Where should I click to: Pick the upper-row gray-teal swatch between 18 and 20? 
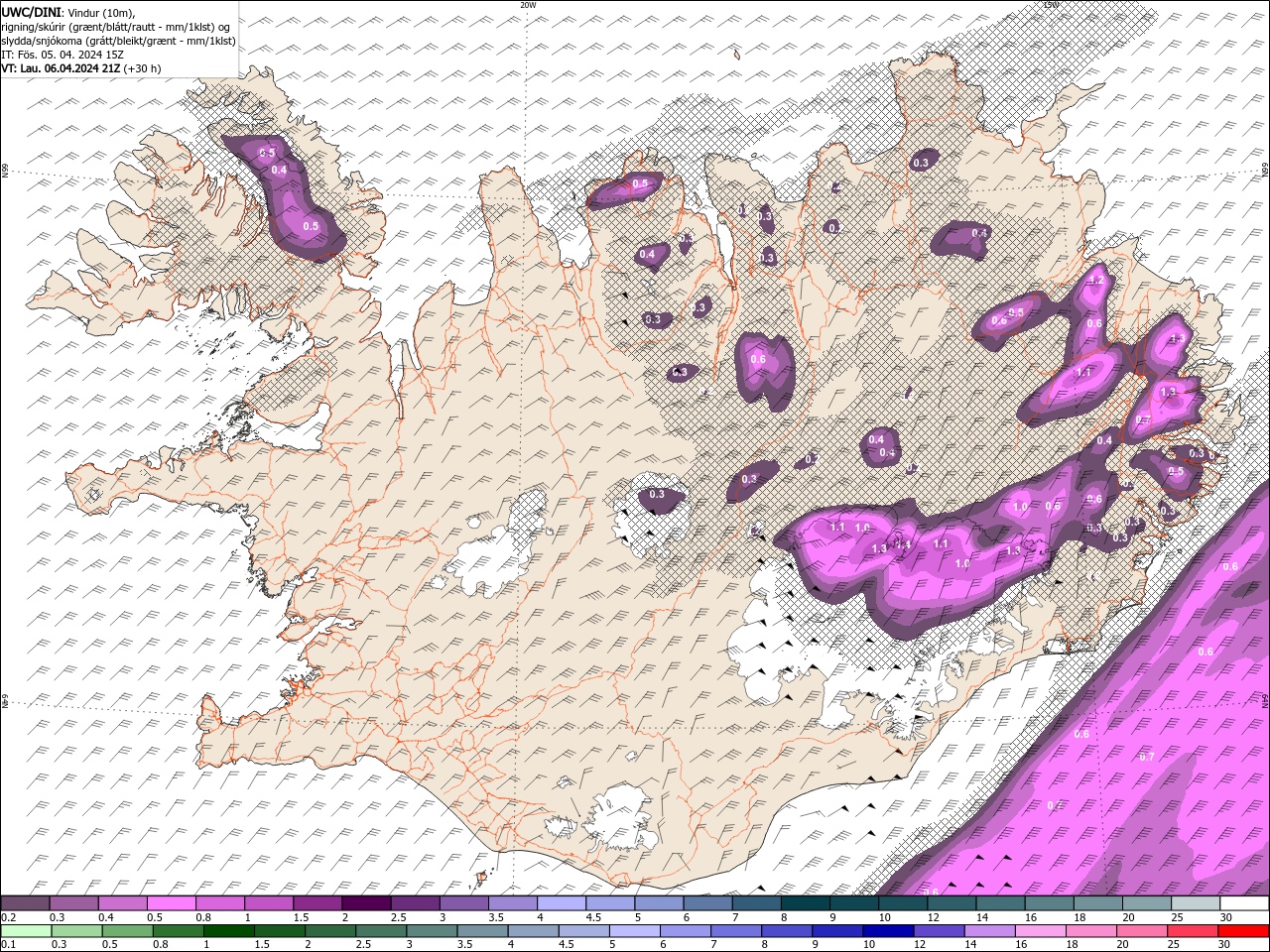click(x=1097, y=903)
